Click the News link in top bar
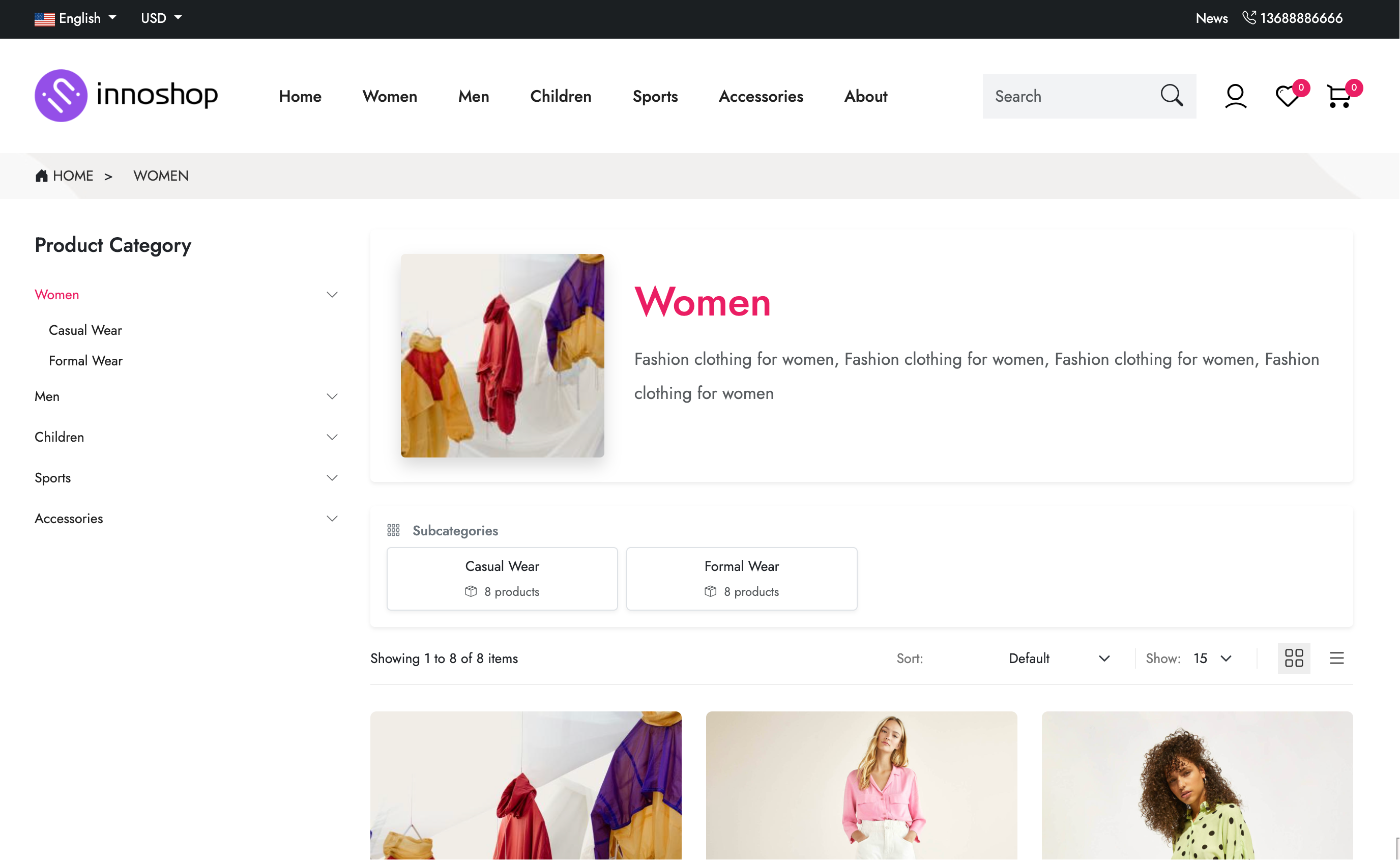1400x860 pixels. coord(1211,18)
